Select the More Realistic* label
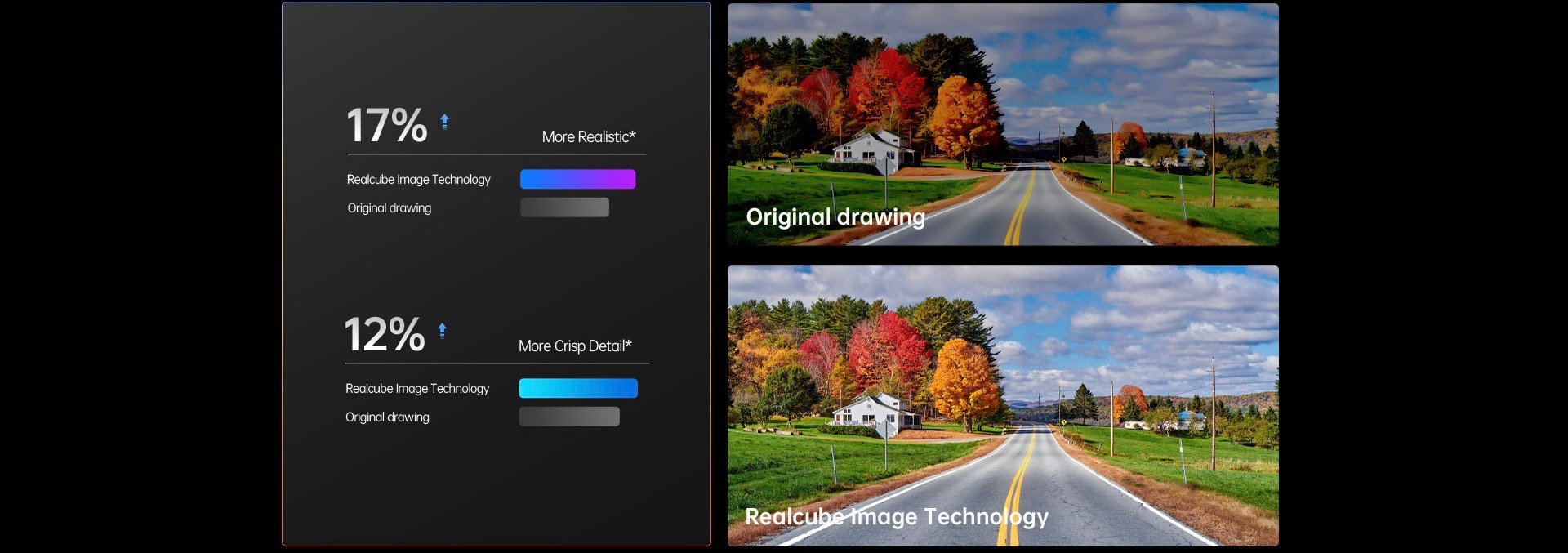Viewport: 1568px width, 553px height. coord(588,137)
